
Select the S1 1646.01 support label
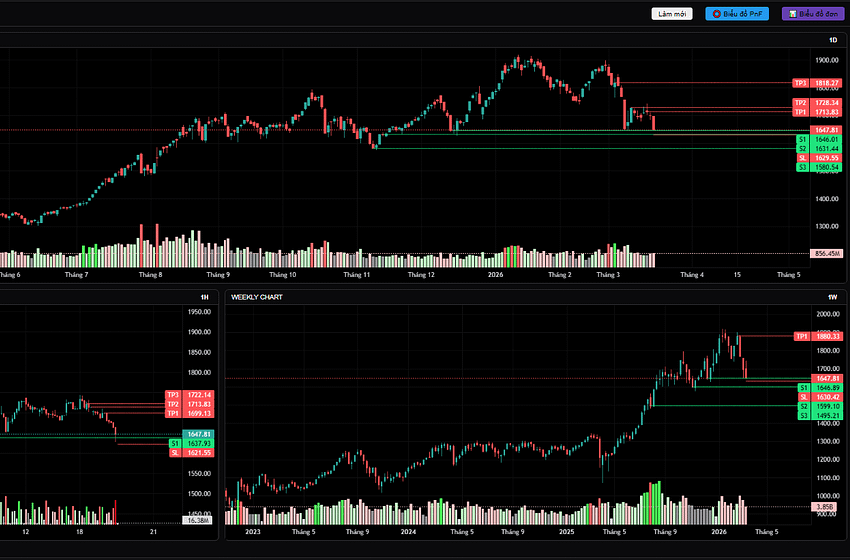click(x=816, y=139)
